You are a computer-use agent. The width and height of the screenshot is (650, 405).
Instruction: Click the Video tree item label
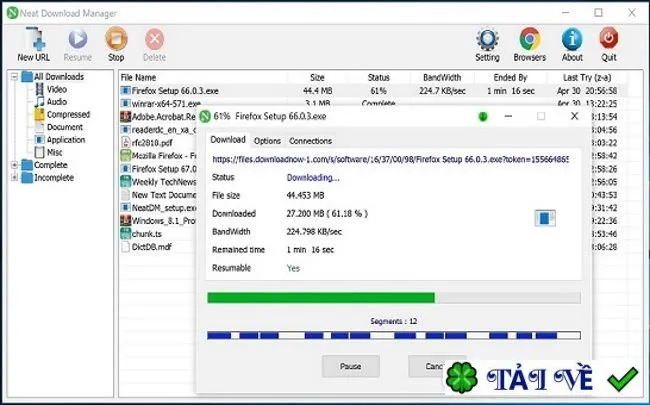(57, 89)
